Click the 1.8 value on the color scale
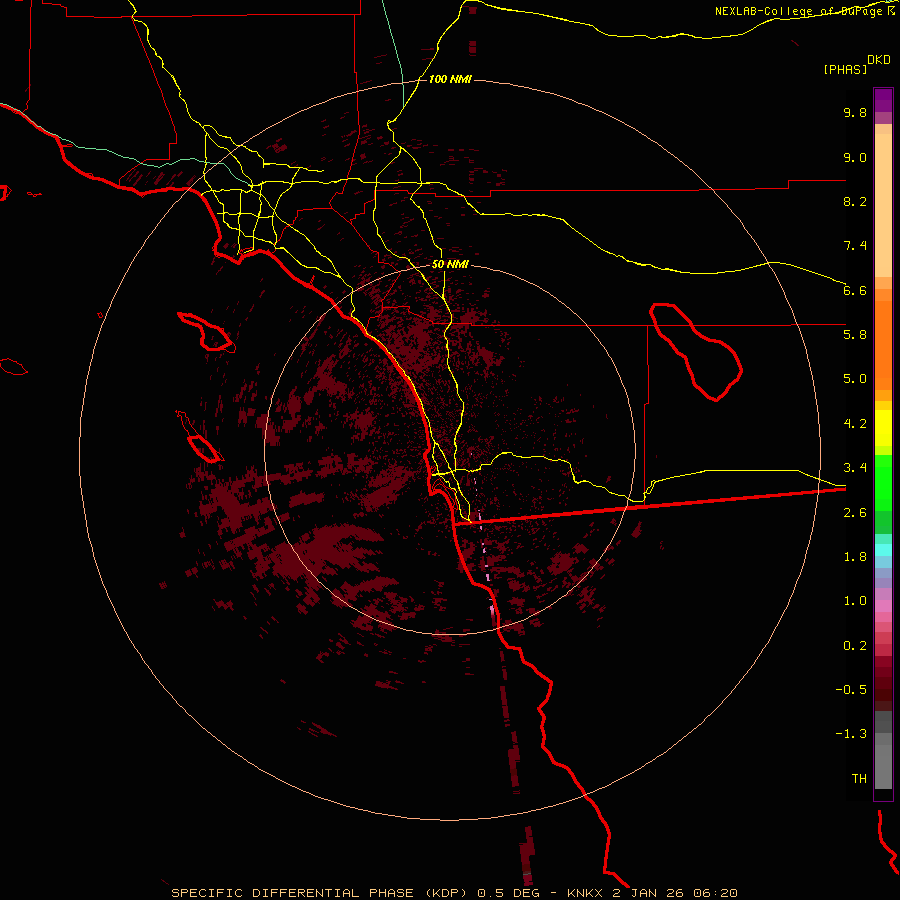The image size is (900, 900). tap(855, 557)
